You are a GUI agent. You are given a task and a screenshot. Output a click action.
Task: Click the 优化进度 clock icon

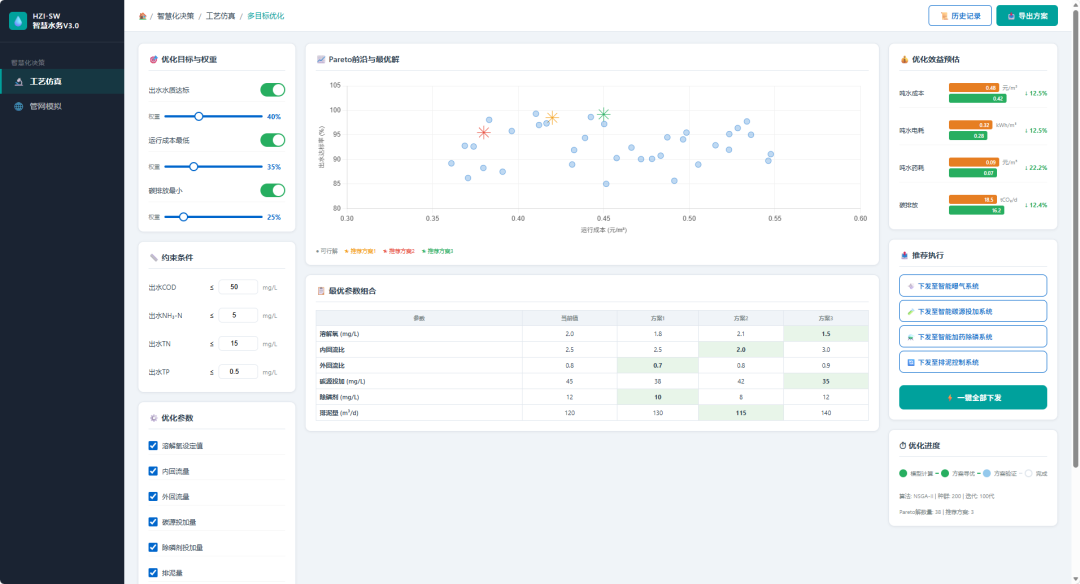[903, 446]
